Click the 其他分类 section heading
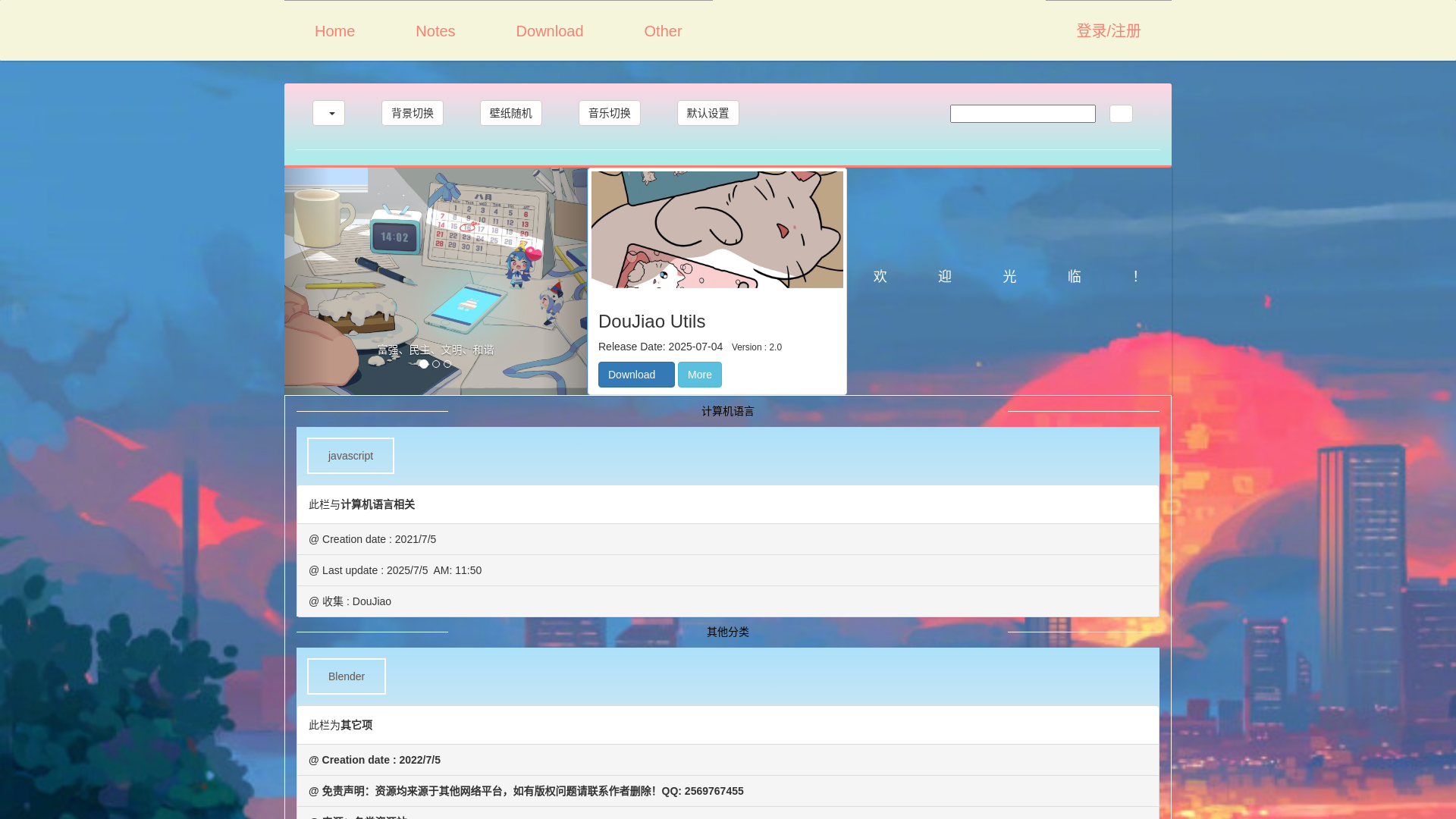The width and height of the screenshot is (1456, 819). click(728, 632)
